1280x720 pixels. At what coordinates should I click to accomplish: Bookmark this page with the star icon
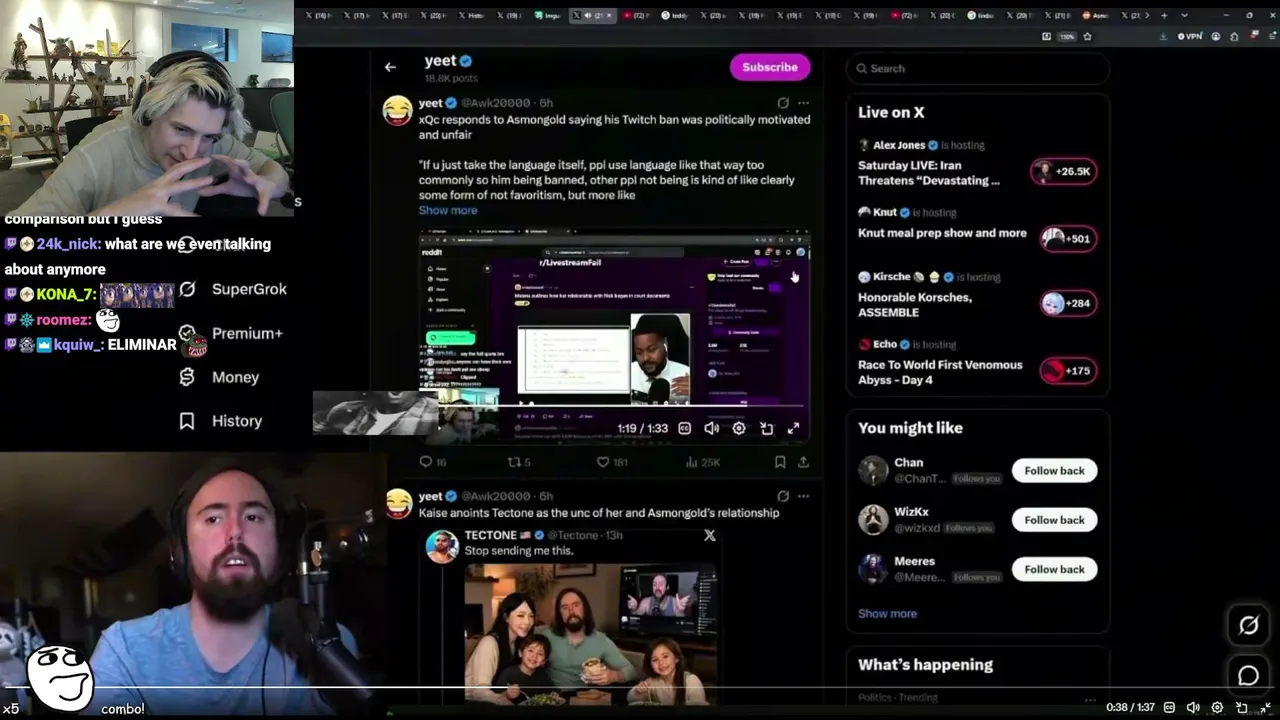[x=1087, y=36]
